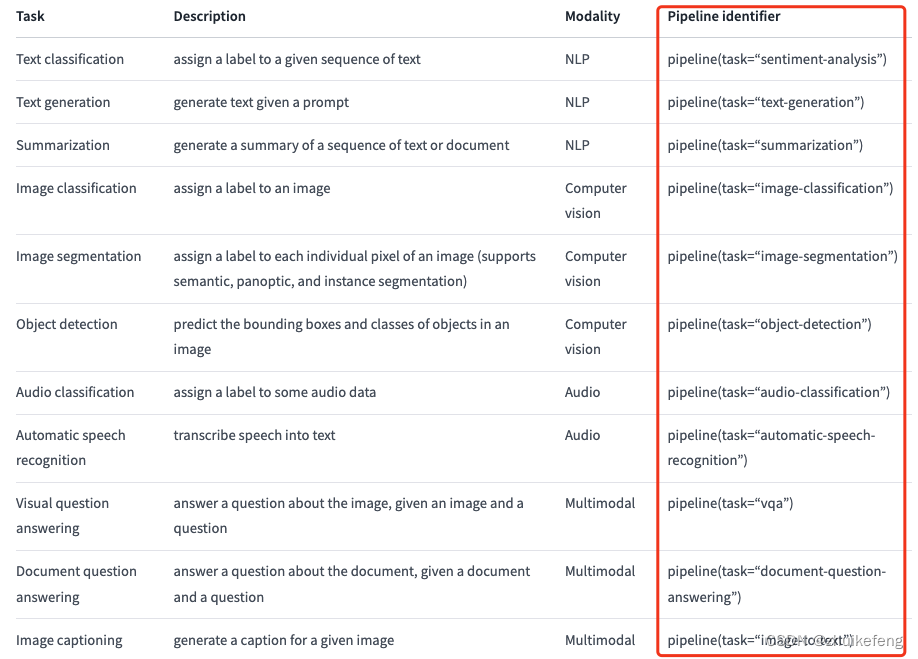Click the text-generation pipeline identifier
The width and height of the screenshot is (918, 659).
[765, 102]
